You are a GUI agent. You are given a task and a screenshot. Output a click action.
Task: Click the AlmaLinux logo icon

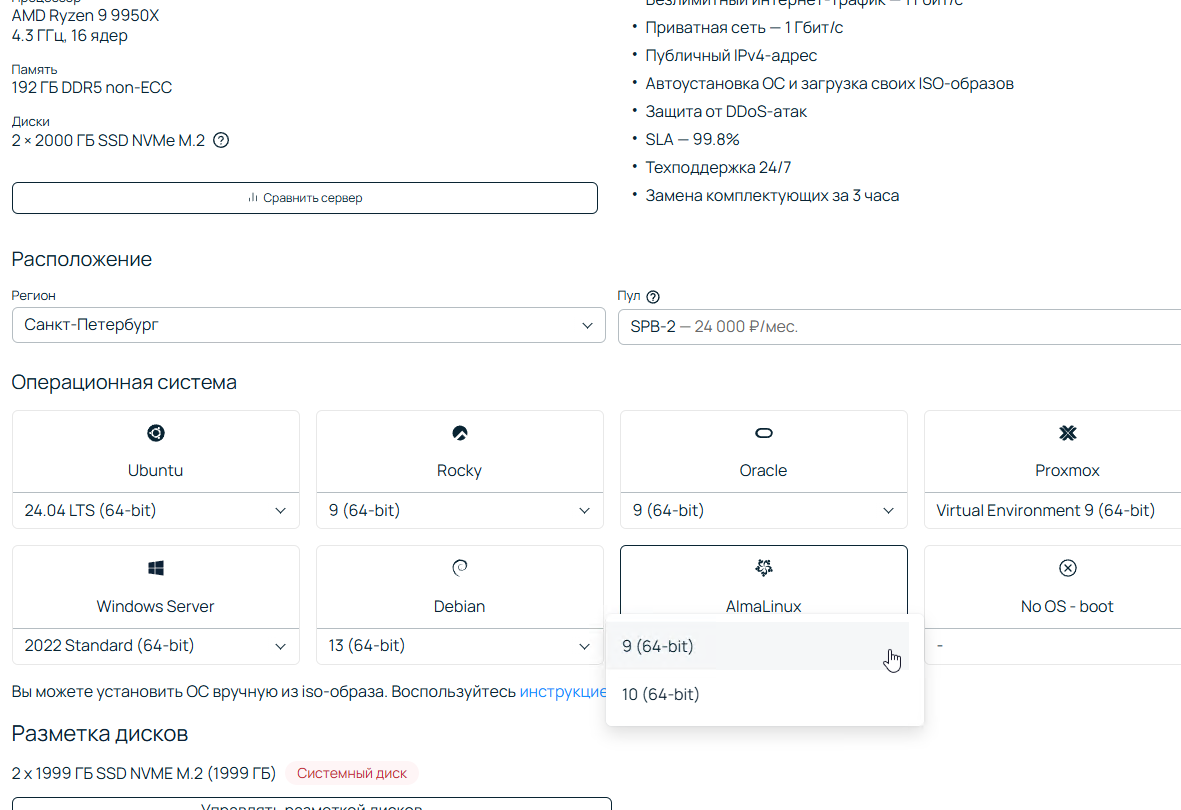(x=763, y=568)
